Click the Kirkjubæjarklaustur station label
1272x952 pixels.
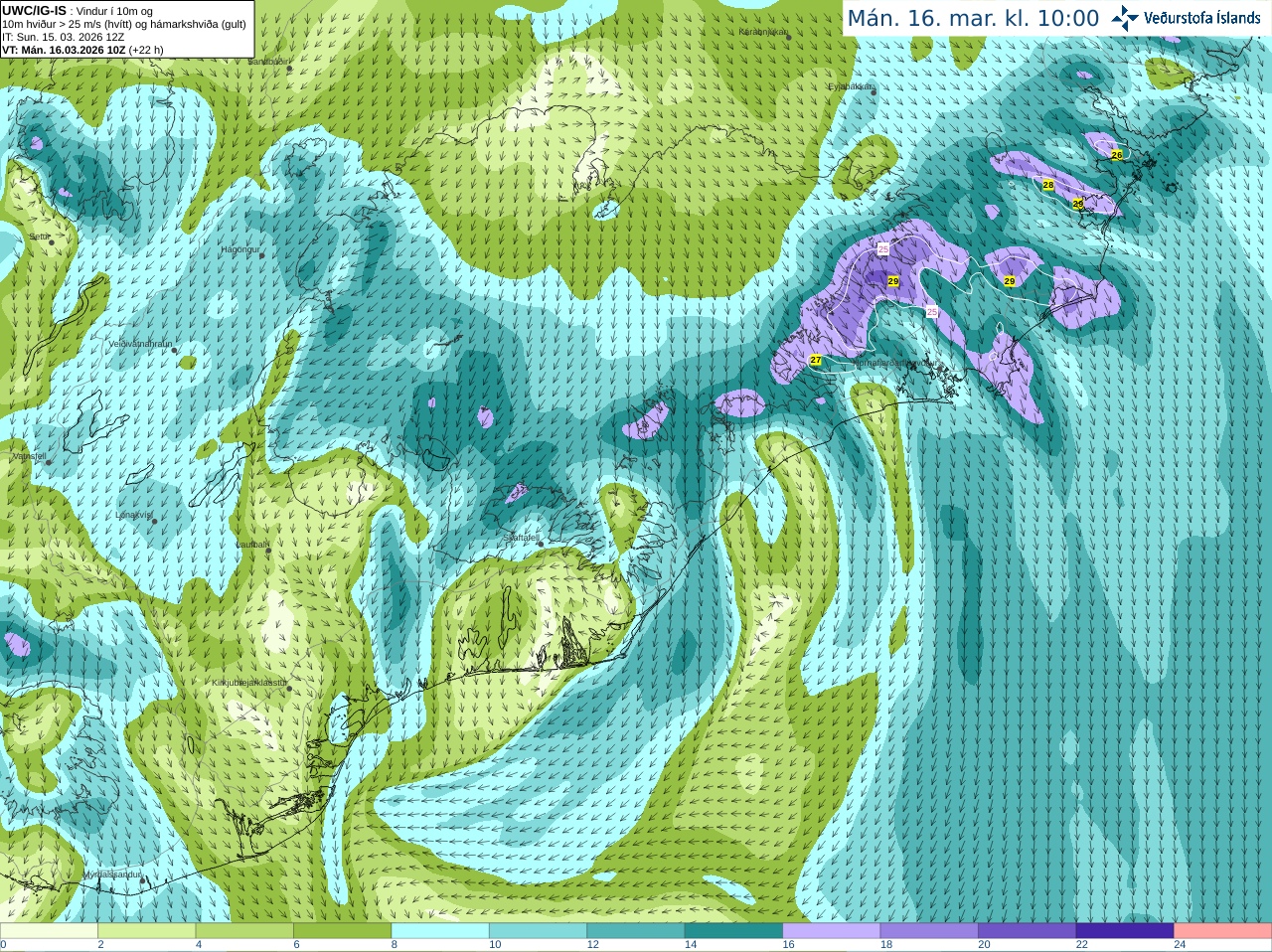coord(249,683)
